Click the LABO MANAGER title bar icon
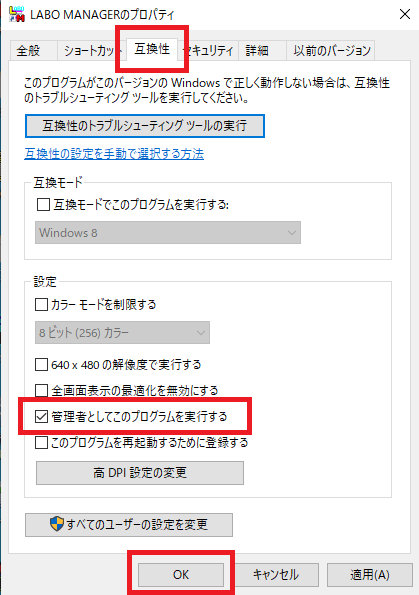The width and height of the screenshot is (419, 595). click(16, 14)
